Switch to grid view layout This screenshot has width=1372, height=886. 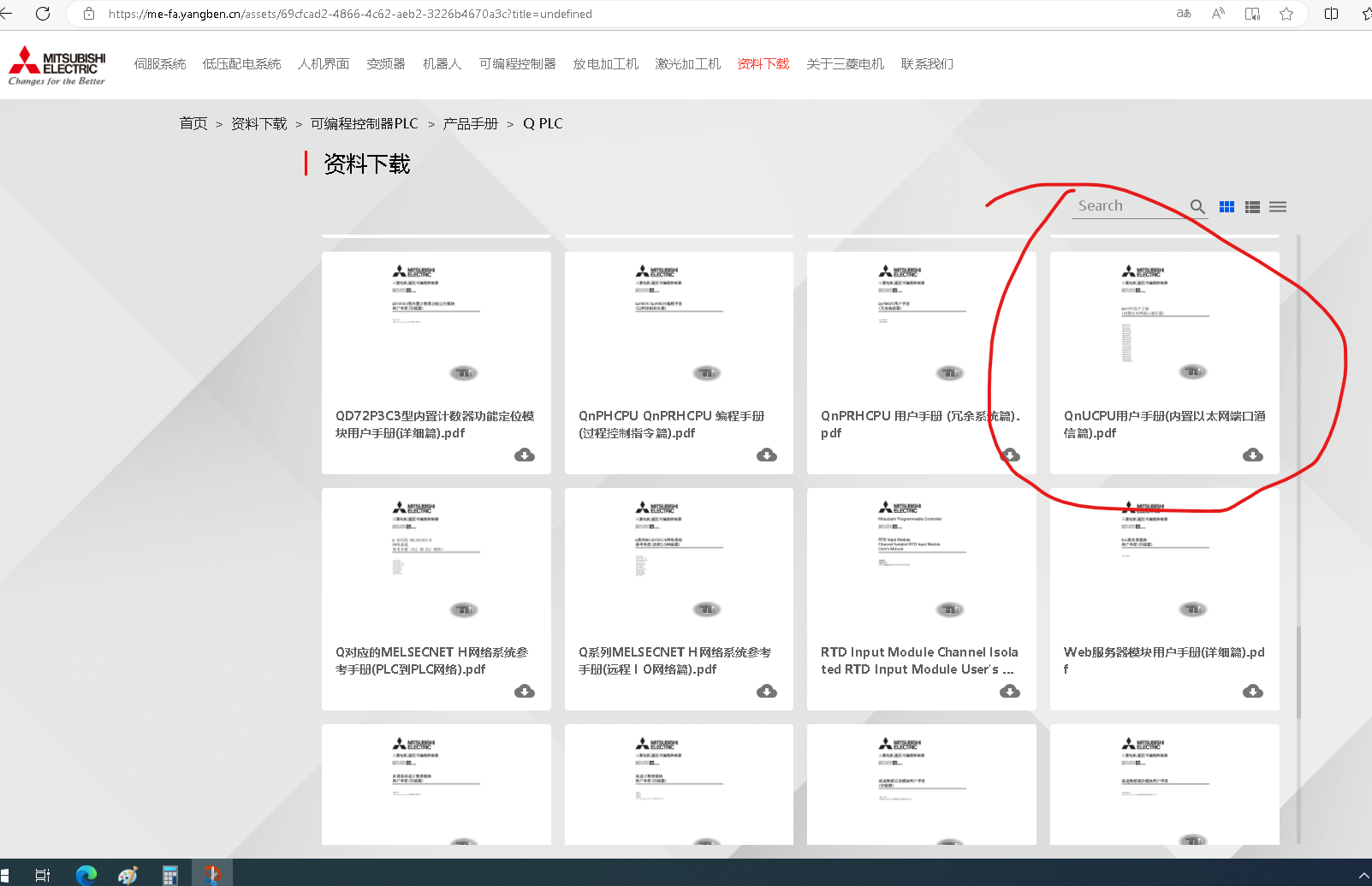1226,206
